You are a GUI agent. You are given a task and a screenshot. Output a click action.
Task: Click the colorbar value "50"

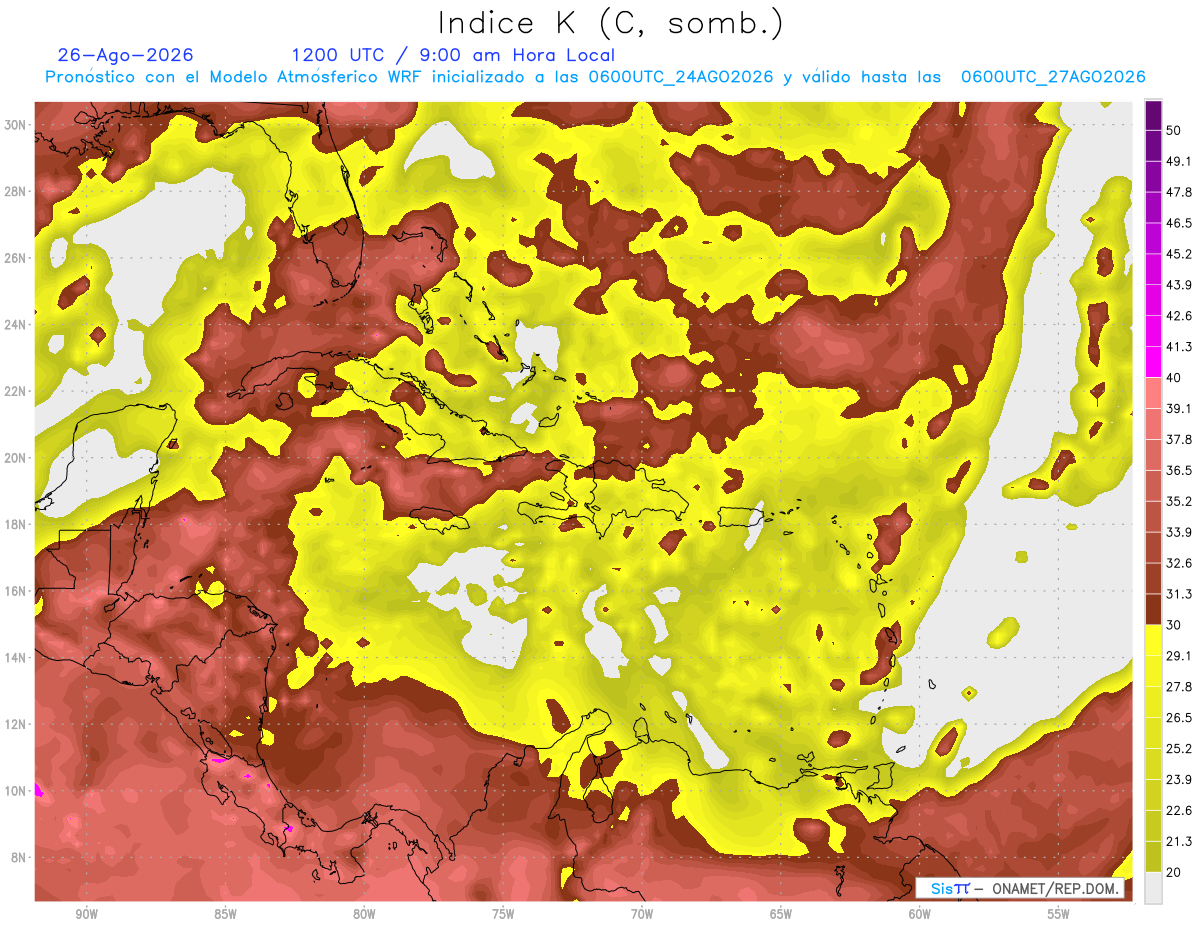click(1174, 130)
